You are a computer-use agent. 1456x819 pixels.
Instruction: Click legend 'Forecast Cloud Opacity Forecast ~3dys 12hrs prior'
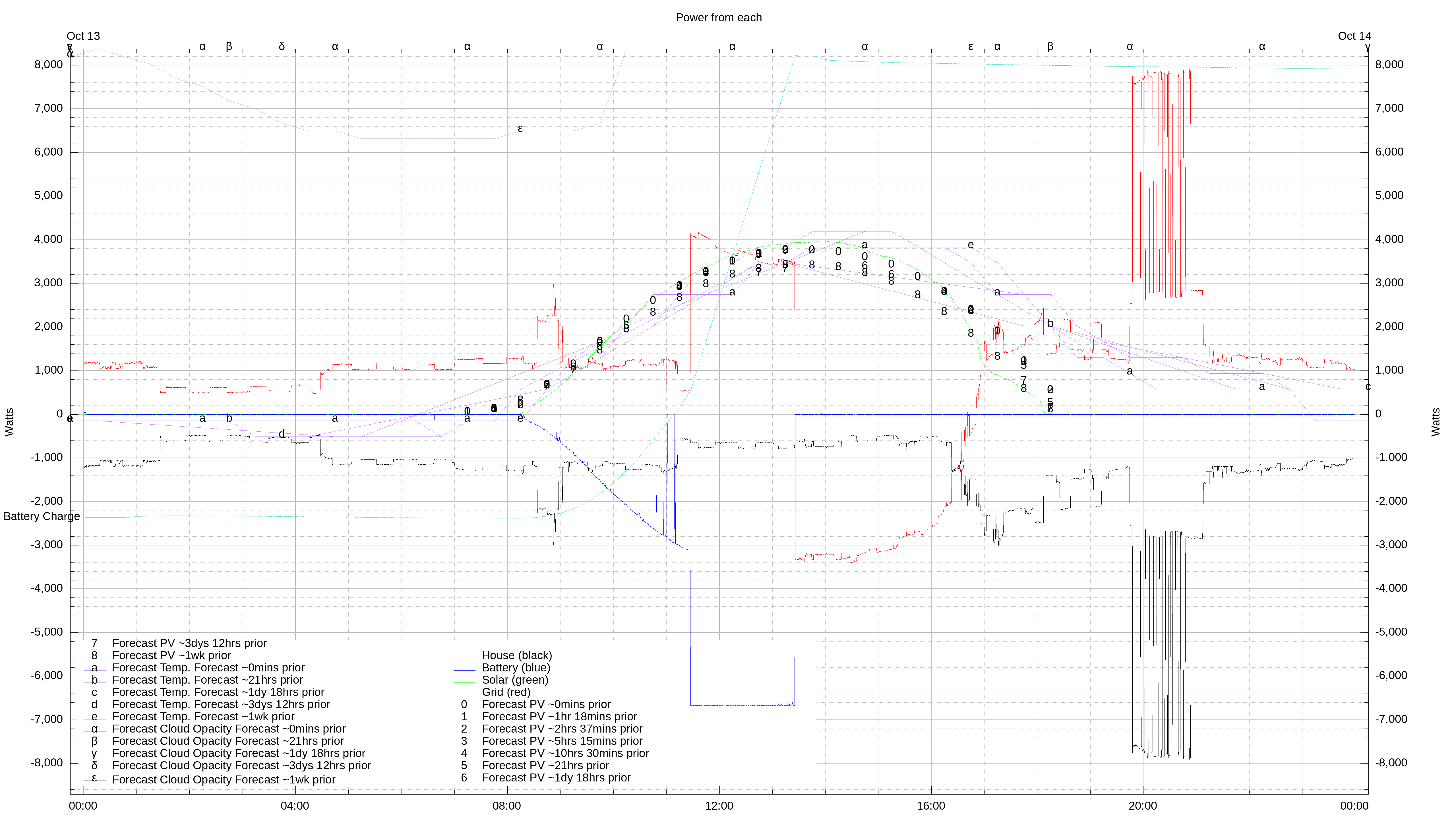pyautogui.click(x=241, y=765)
